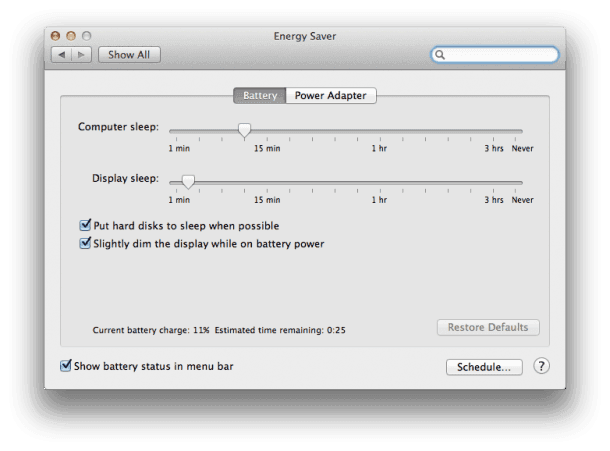
Task: Toggle Slightly dim the display checkbox
Action: tap(85, 243)
